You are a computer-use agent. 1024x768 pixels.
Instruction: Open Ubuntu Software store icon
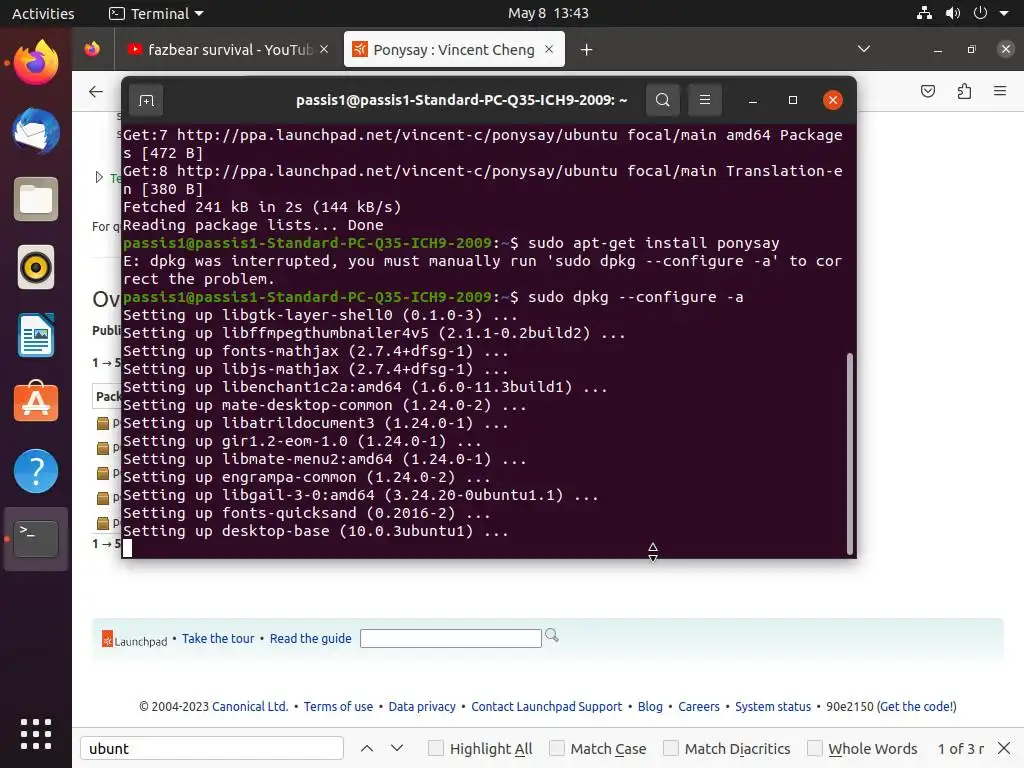pyautogui.click(x=36, y=402)
